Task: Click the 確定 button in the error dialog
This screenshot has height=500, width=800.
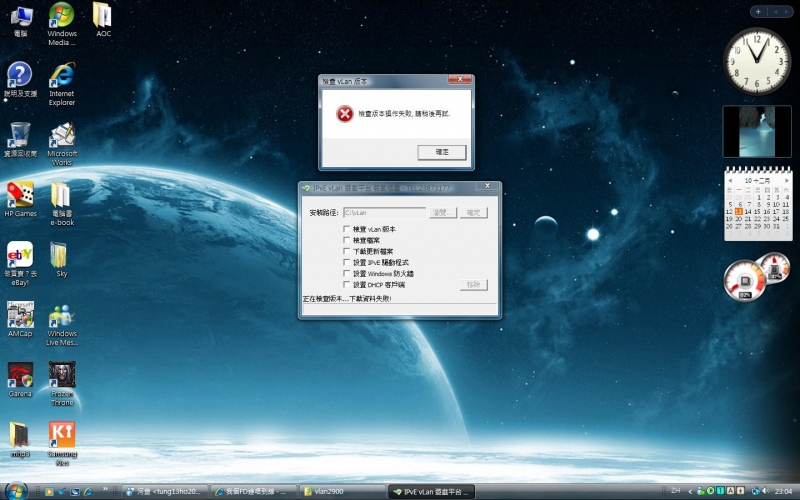Action: pyautogui.click(x=442, y=152)
